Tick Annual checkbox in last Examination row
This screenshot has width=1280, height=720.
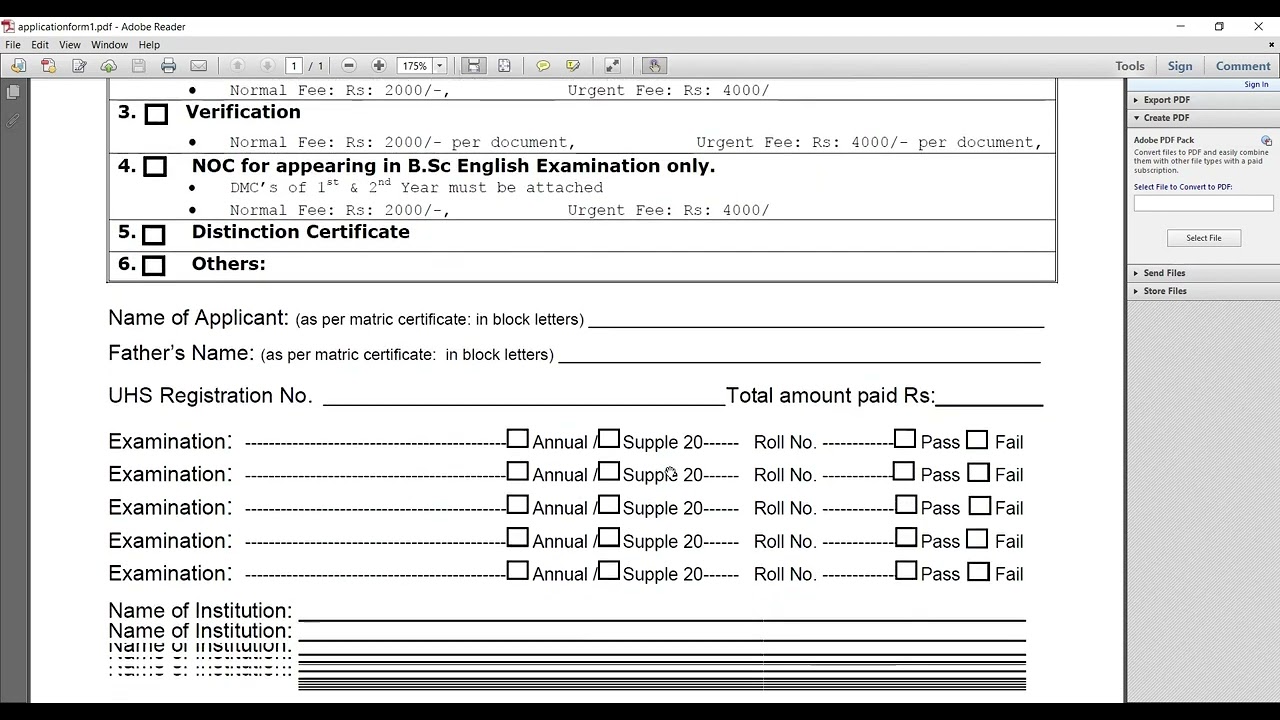pyautogui.click(x=517, y=571)
